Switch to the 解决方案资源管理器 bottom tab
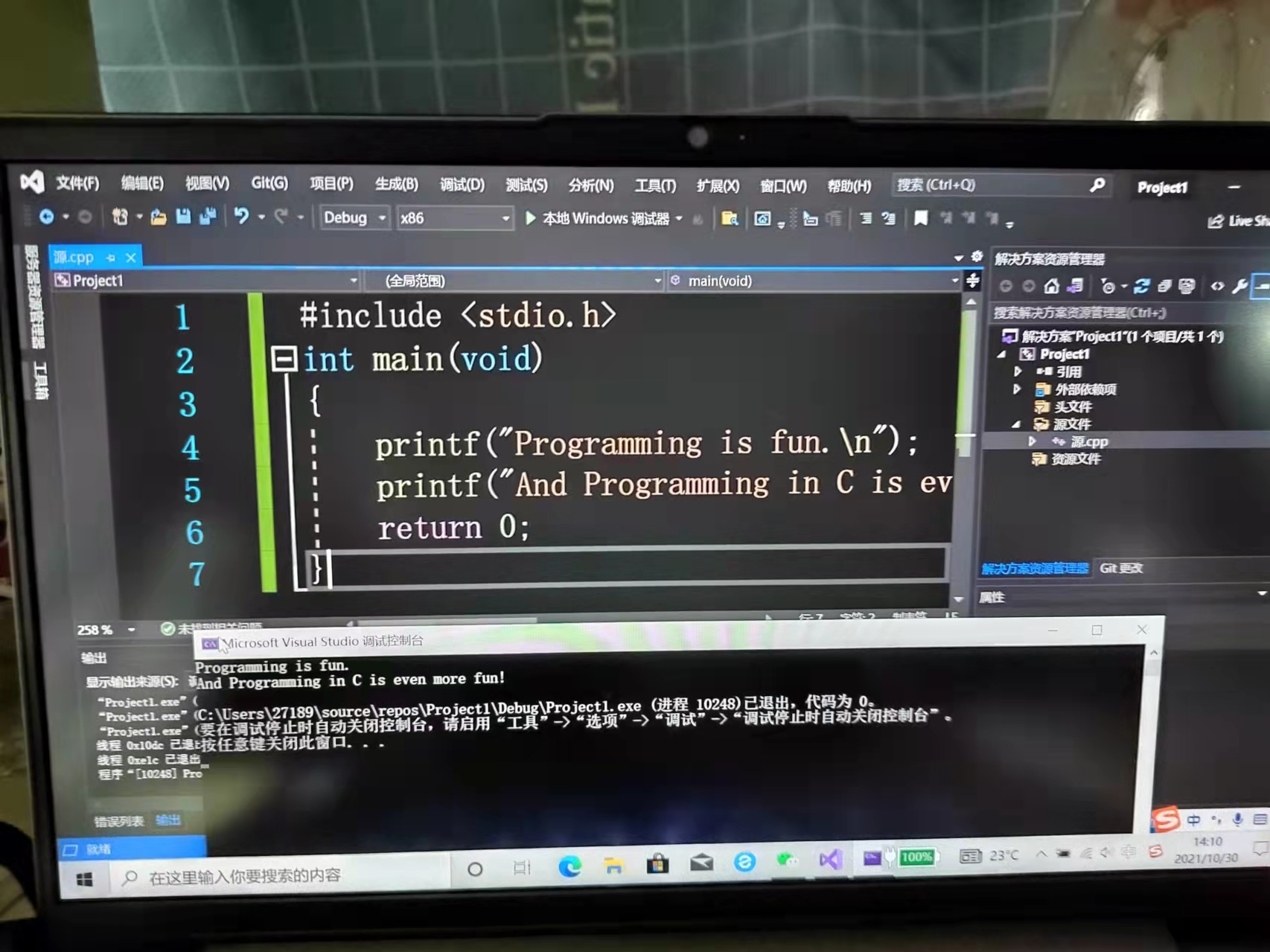 (1035, 569)
